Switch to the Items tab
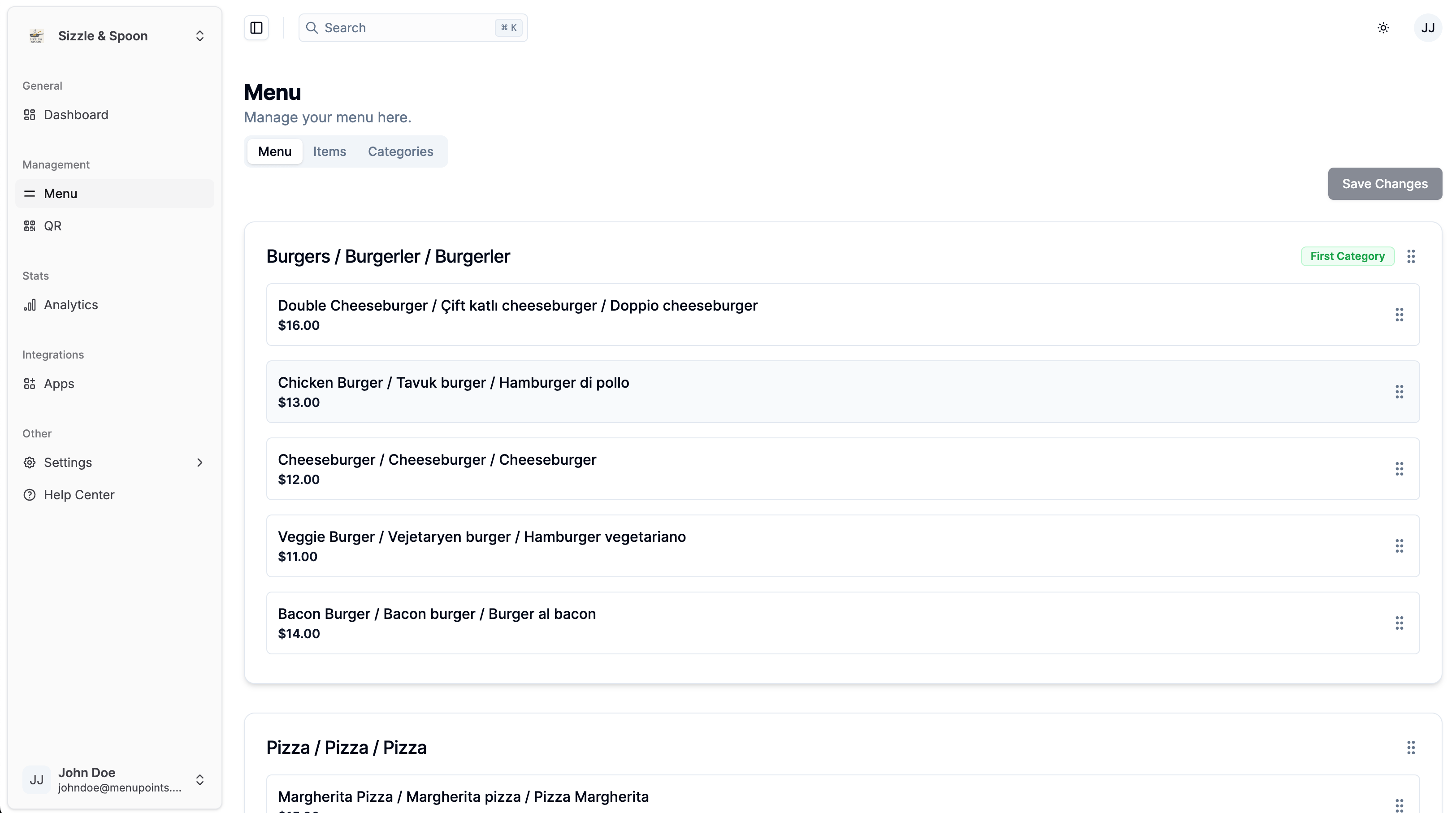This screenshot has width=1456, height=813. click(x=329, y=151)
